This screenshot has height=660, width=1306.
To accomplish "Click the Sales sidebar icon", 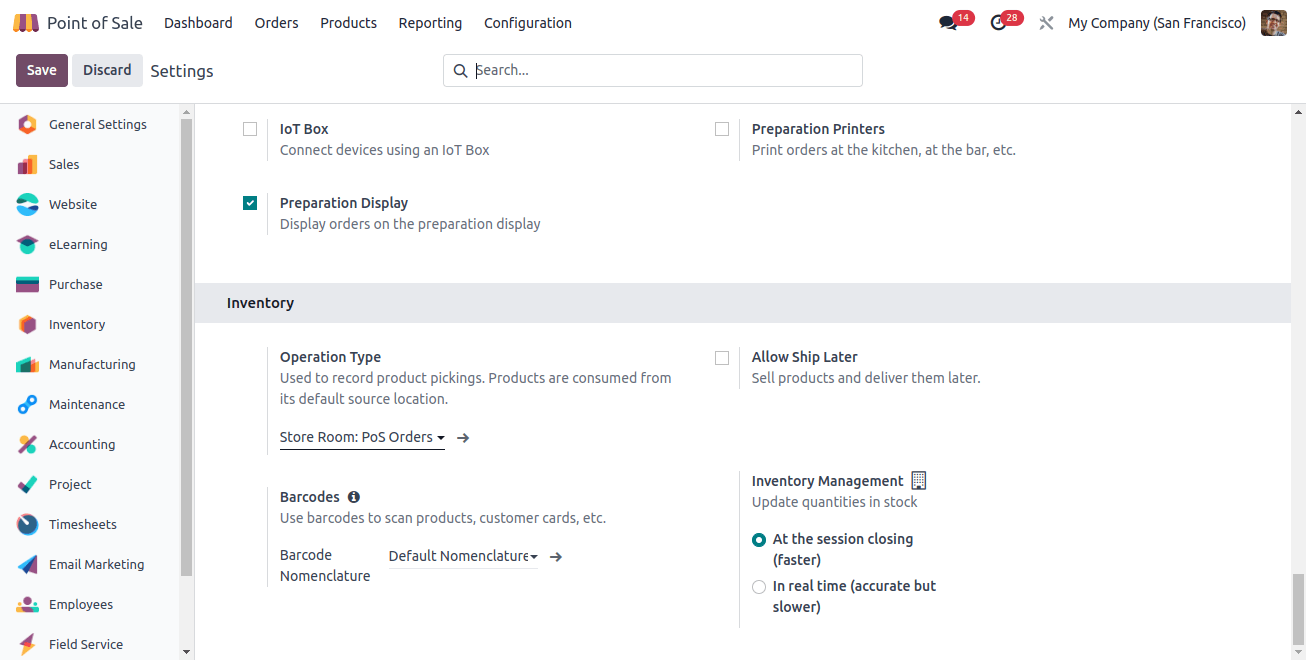I will (x=28, y=165).
